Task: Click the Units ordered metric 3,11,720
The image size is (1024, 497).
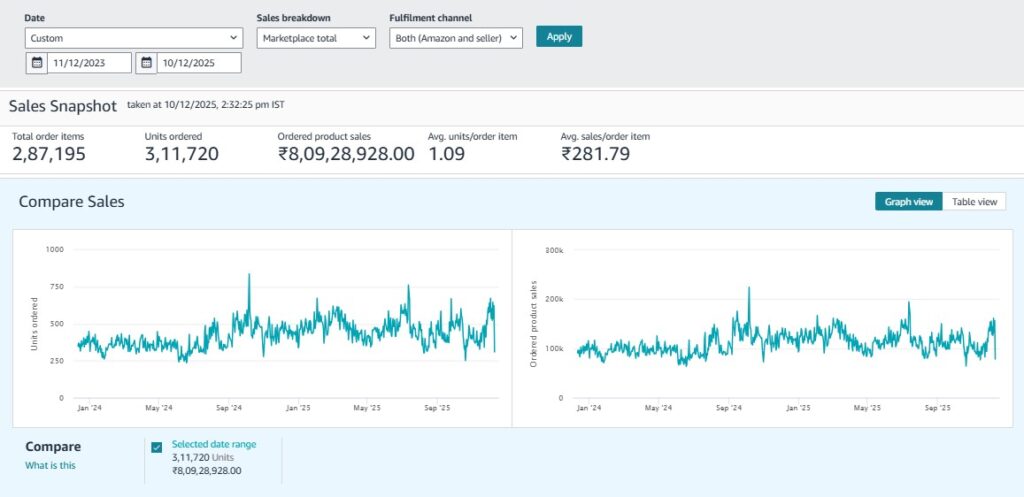Action: [x=182, y=154]
